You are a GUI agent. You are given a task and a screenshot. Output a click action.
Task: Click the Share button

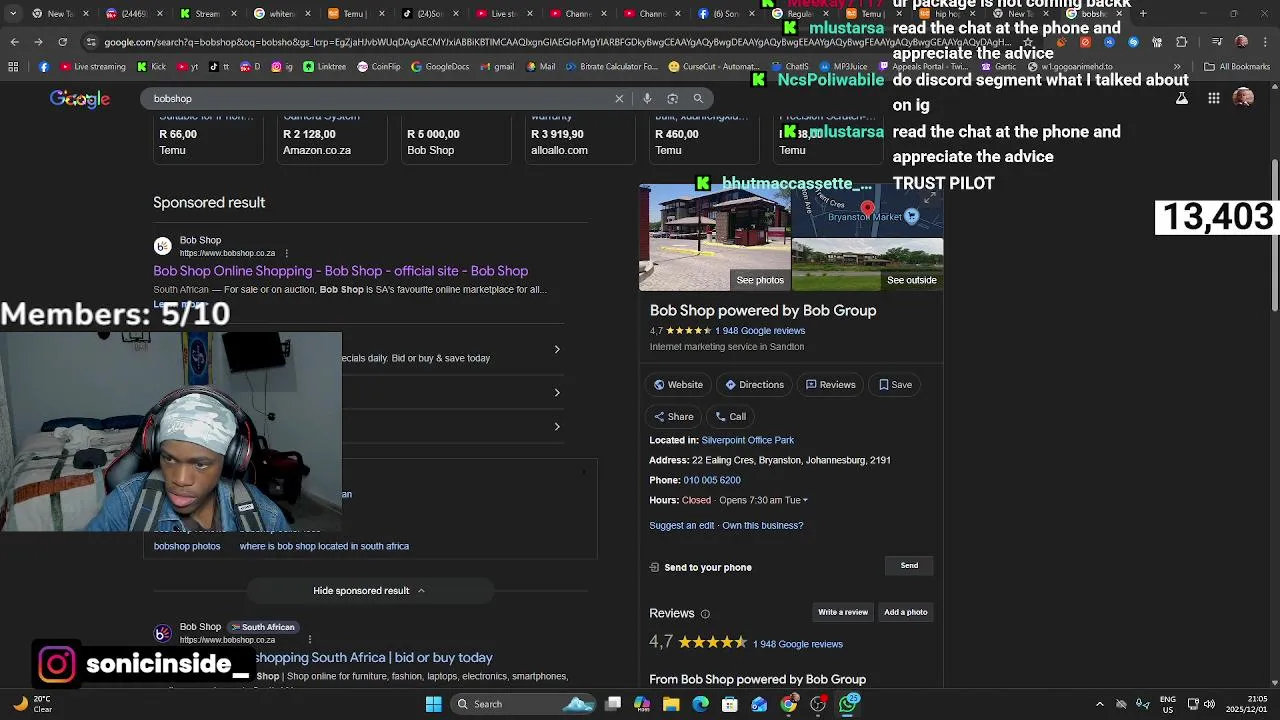tap(673, 416)
